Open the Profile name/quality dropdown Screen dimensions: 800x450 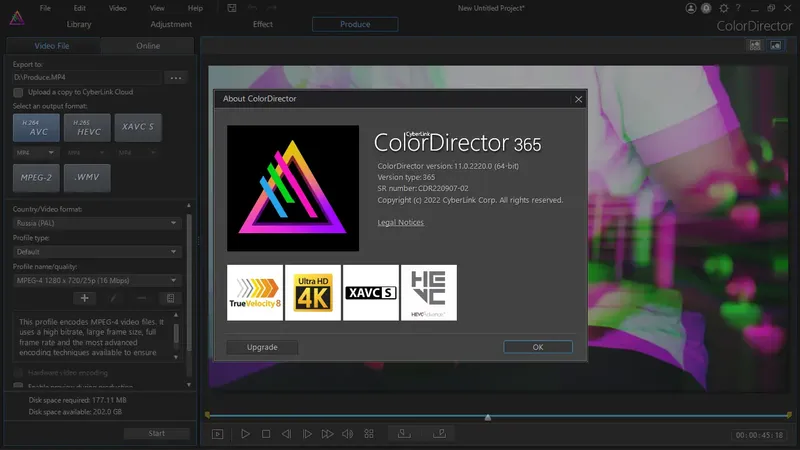click(97, 280)
